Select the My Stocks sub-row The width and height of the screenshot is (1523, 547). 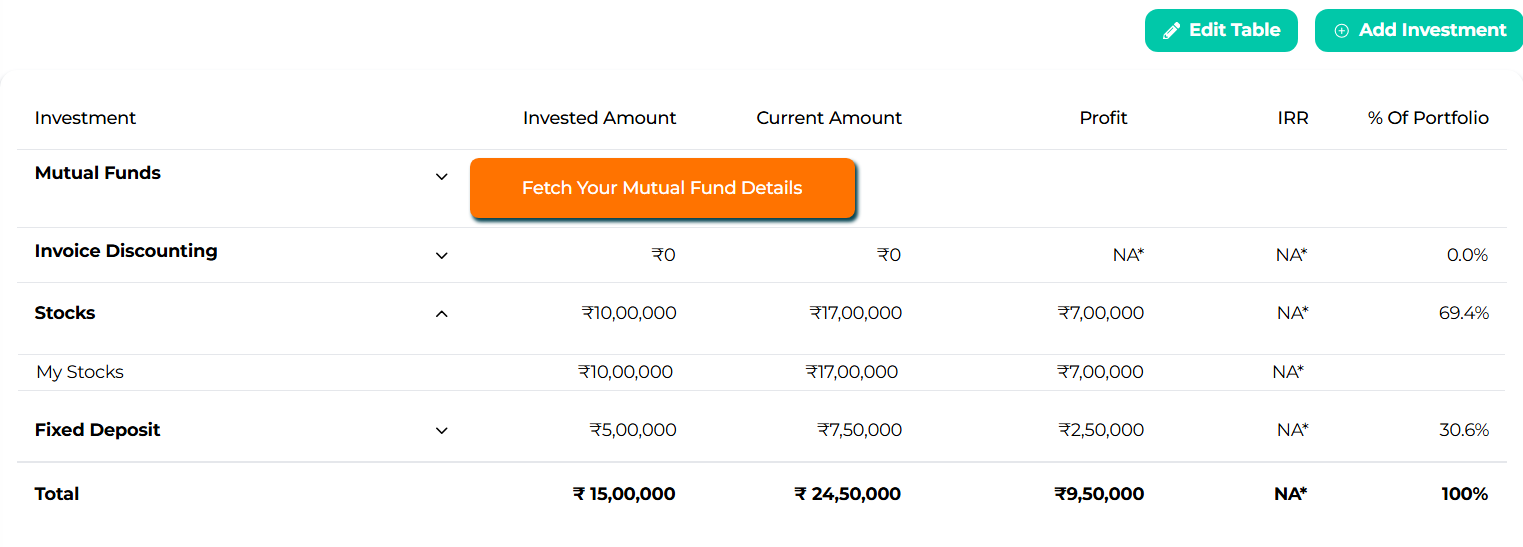pyautogui.click(x=80, y=372)
